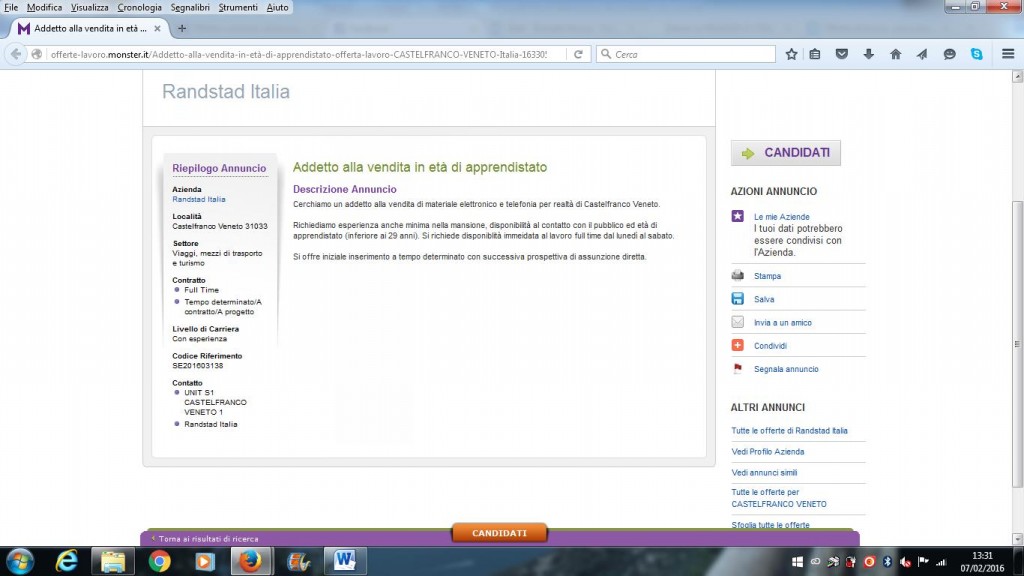
Task: Click the orange CANDIDATI button at bottom
Action: pyautogui.click(x=499, y=533)
